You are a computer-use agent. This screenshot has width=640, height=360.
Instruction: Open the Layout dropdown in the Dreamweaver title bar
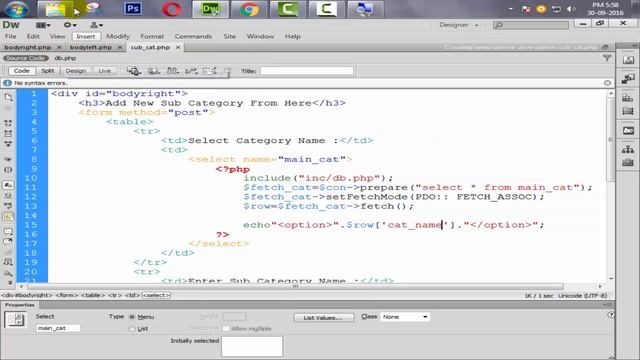point(43,25)
